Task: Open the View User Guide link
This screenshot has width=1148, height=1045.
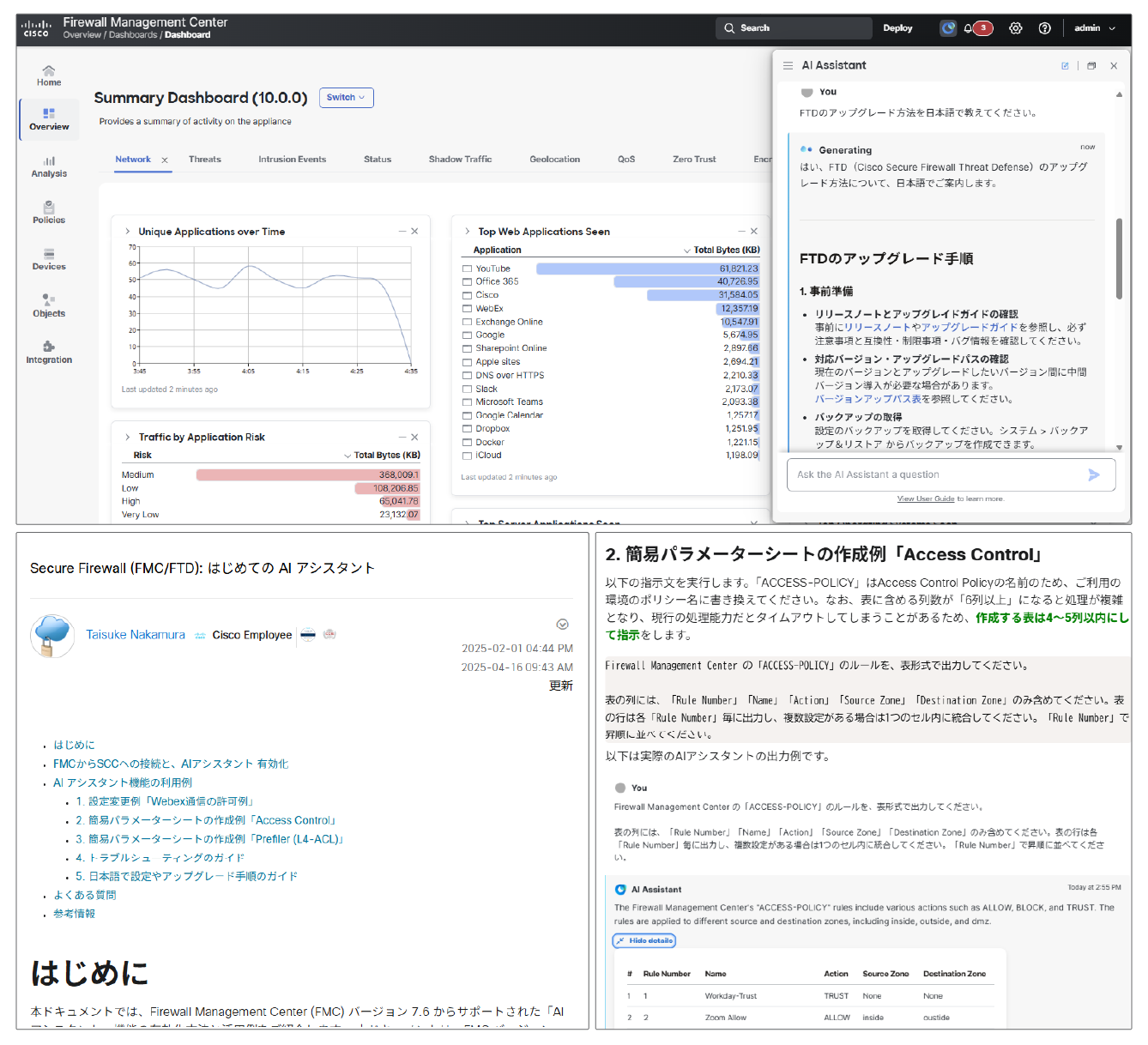Action: pyautogui.click(x=925, y=498)
